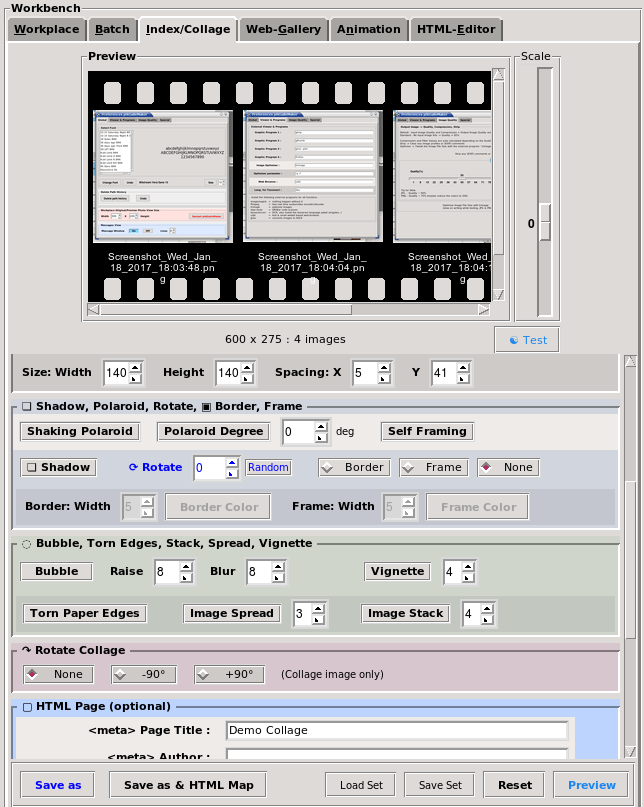Click the Scale slider handle
The width and height of the screenshot is (644, 807).
coord(545,222)
